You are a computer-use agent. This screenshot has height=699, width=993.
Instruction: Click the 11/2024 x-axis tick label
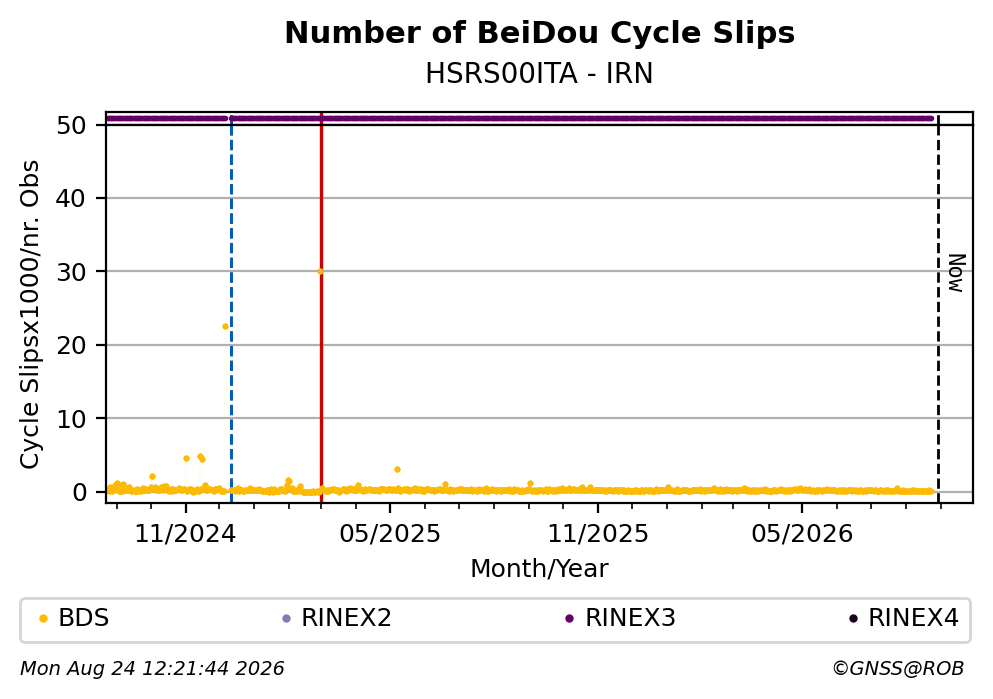click(185, 534)
